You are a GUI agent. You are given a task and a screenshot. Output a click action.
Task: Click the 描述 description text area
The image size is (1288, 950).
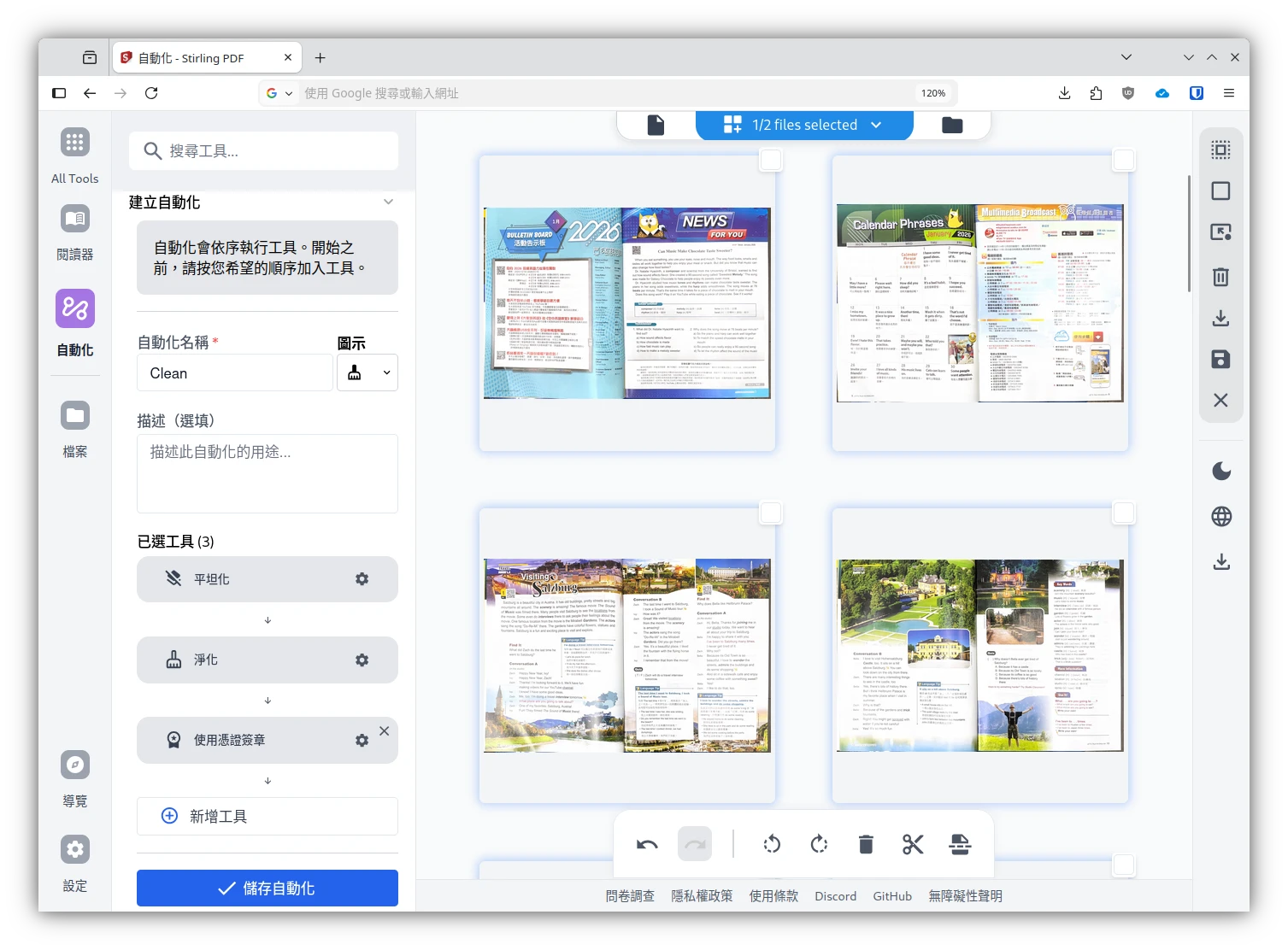[x=268, y=473]
